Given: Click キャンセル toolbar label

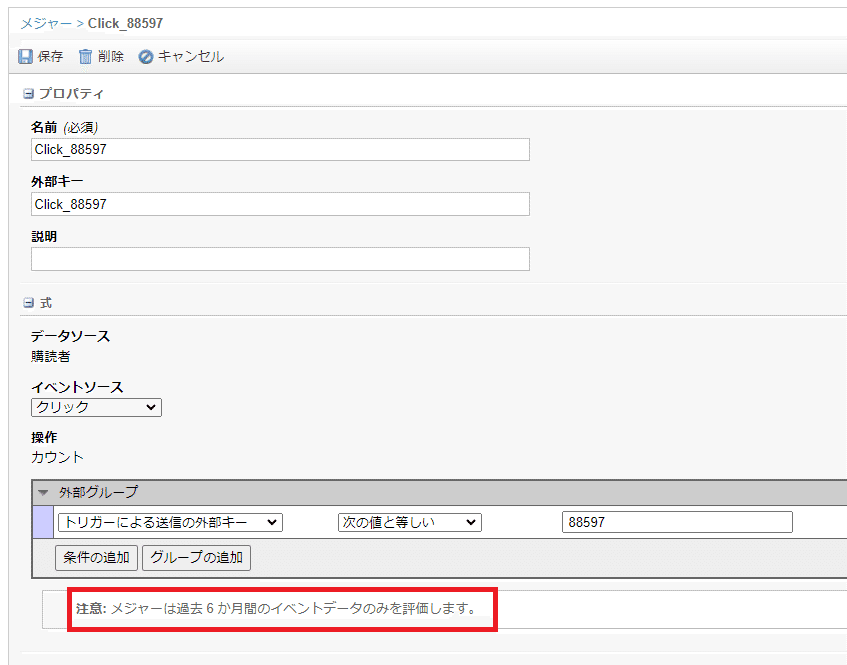Looking at the screenshot, I should [191, 56].
